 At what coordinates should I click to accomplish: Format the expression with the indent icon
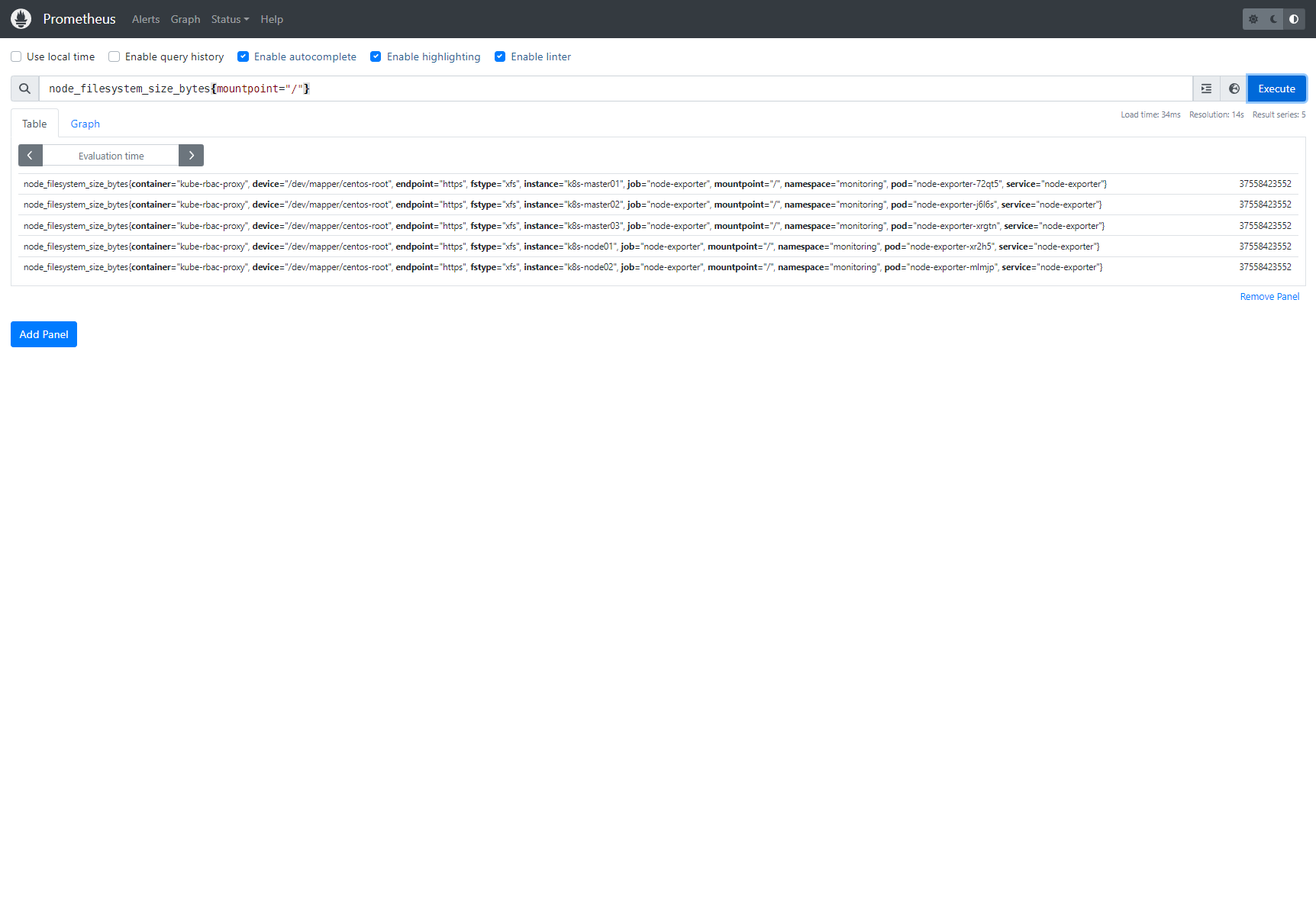coord(1206,89)
